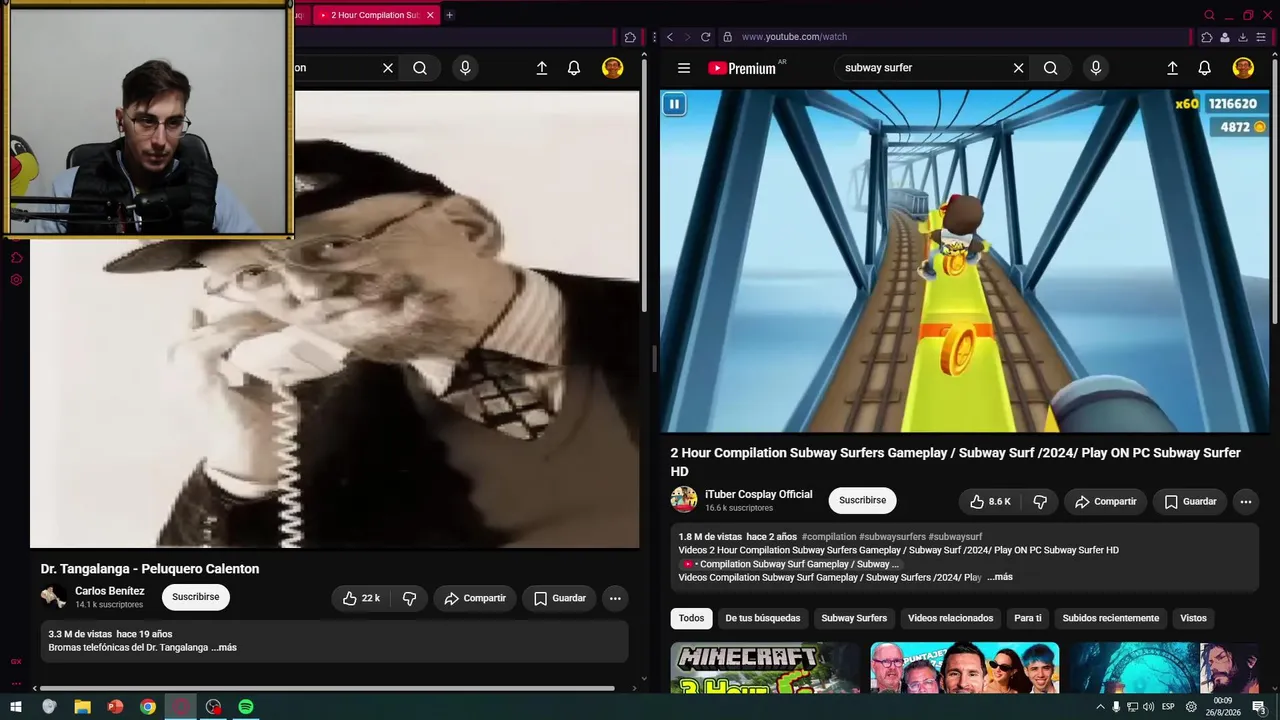The height and width of the screenshot is (720, 1280).
Task: Reload the right YouTube page
Action: tap(705, 37)
